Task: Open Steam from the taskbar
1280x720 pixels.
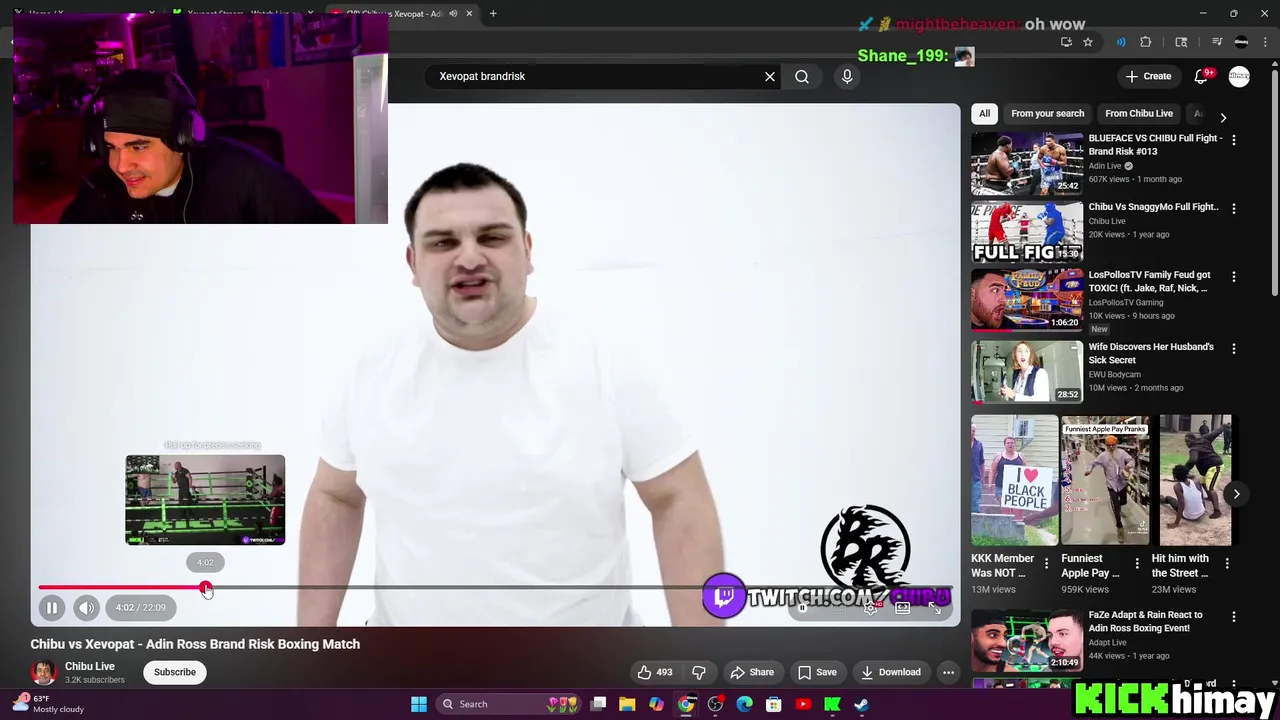Action: [861, 704]
